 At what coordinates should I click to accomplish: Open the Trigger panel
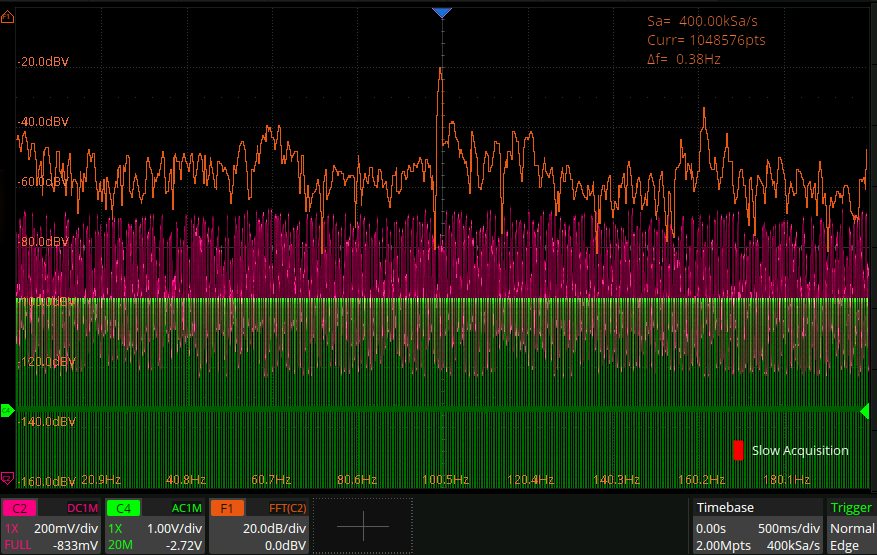(851, 508)
